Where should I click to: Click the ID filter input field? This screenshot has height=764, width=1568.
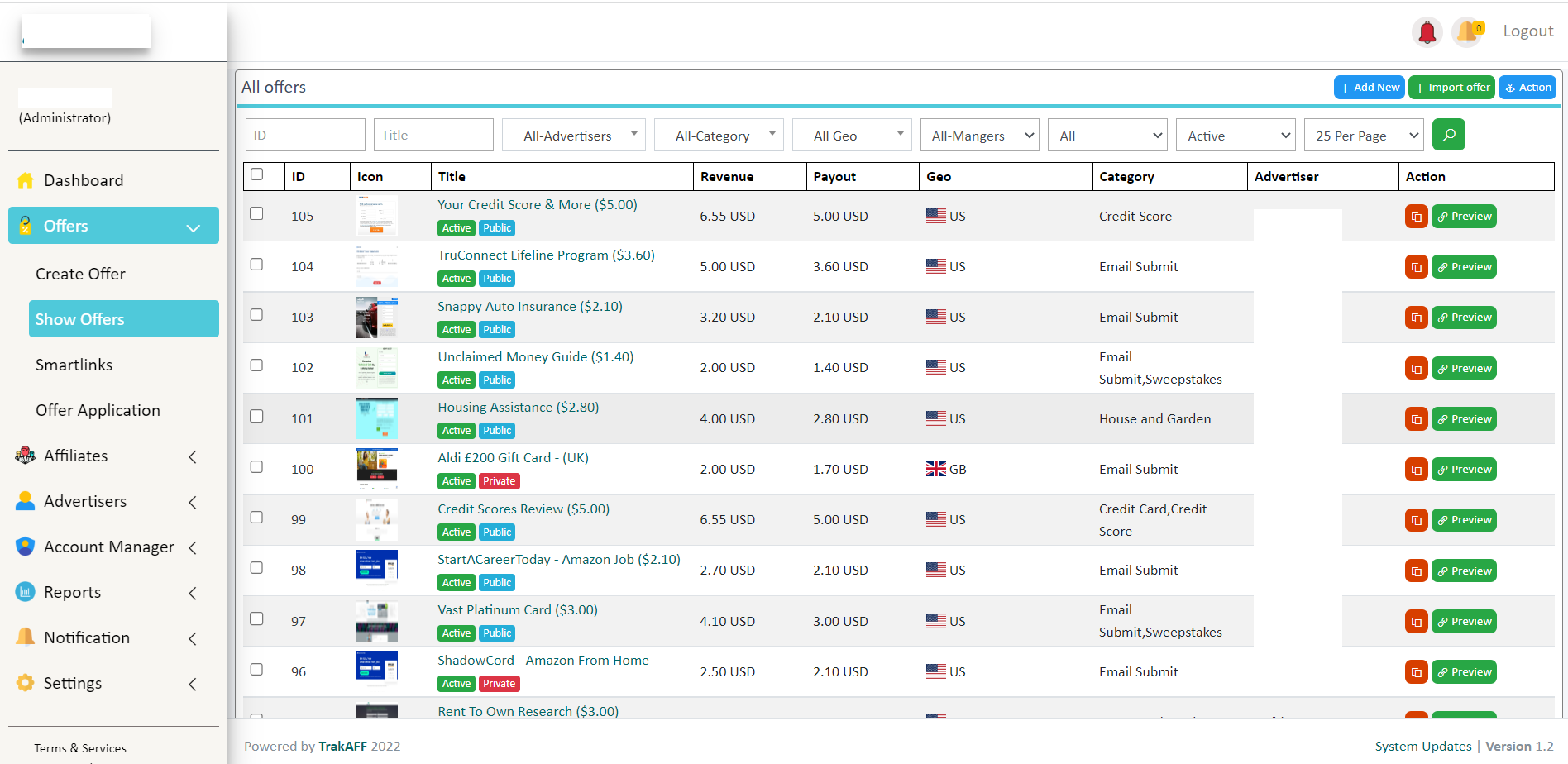[305, 135]
